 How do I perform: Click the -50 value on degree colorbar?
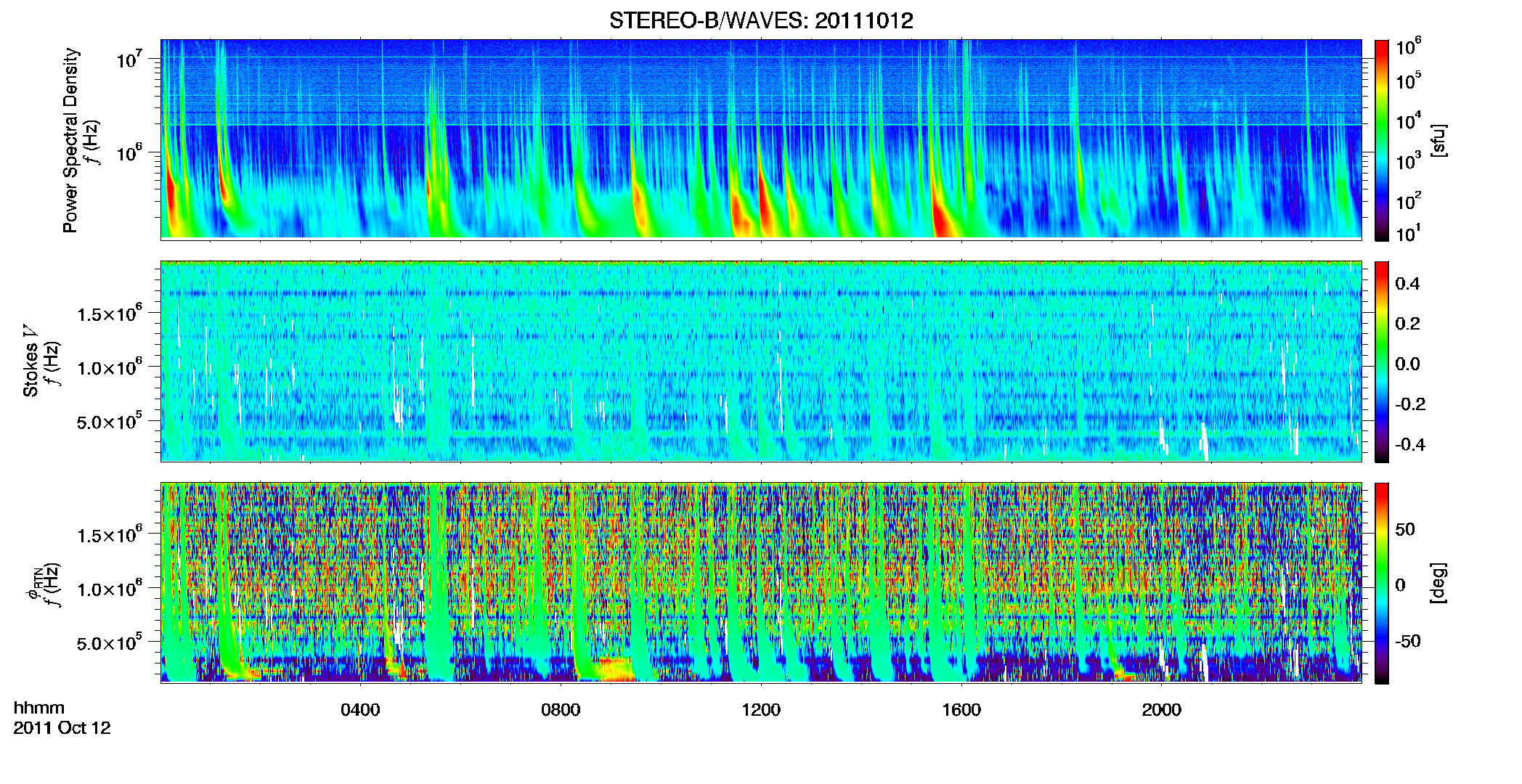1408,641
